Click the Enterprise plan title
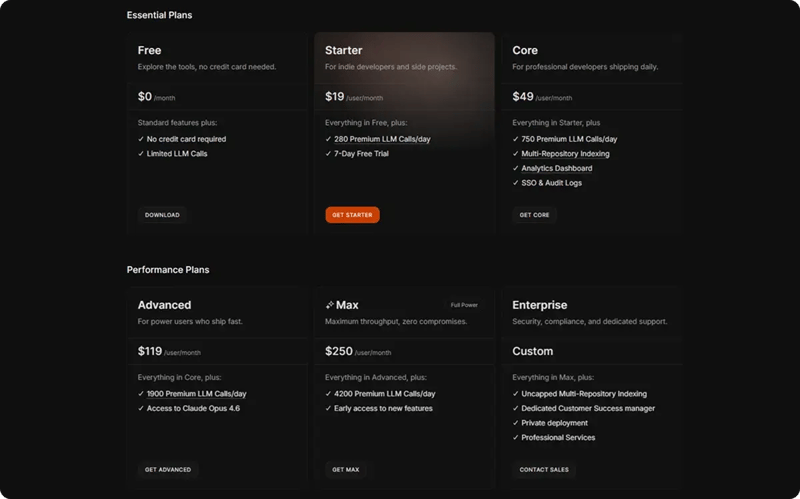The image size is (800, 499). [x=540, y=305]
